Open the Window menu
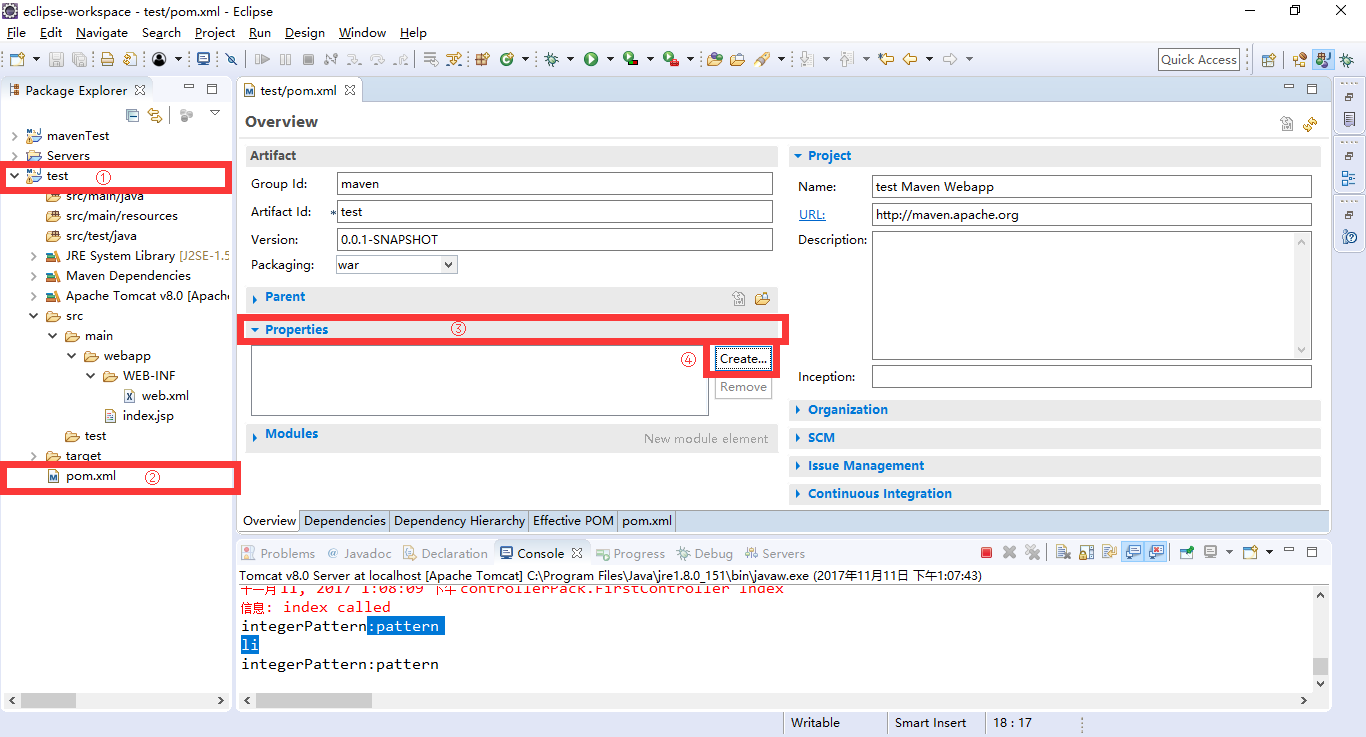The image size is (1366, 737). pyautogui.click(x=362, y=33)
